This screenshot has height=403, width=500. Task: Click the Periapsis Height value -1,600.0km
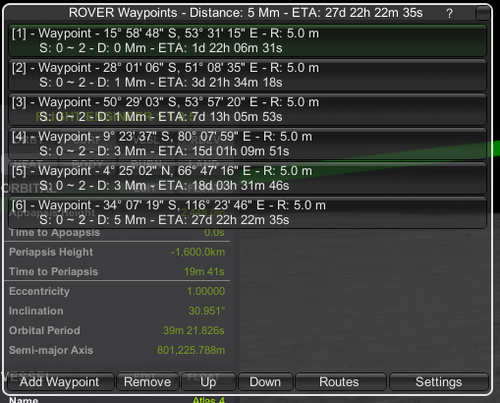coord(198,252)
